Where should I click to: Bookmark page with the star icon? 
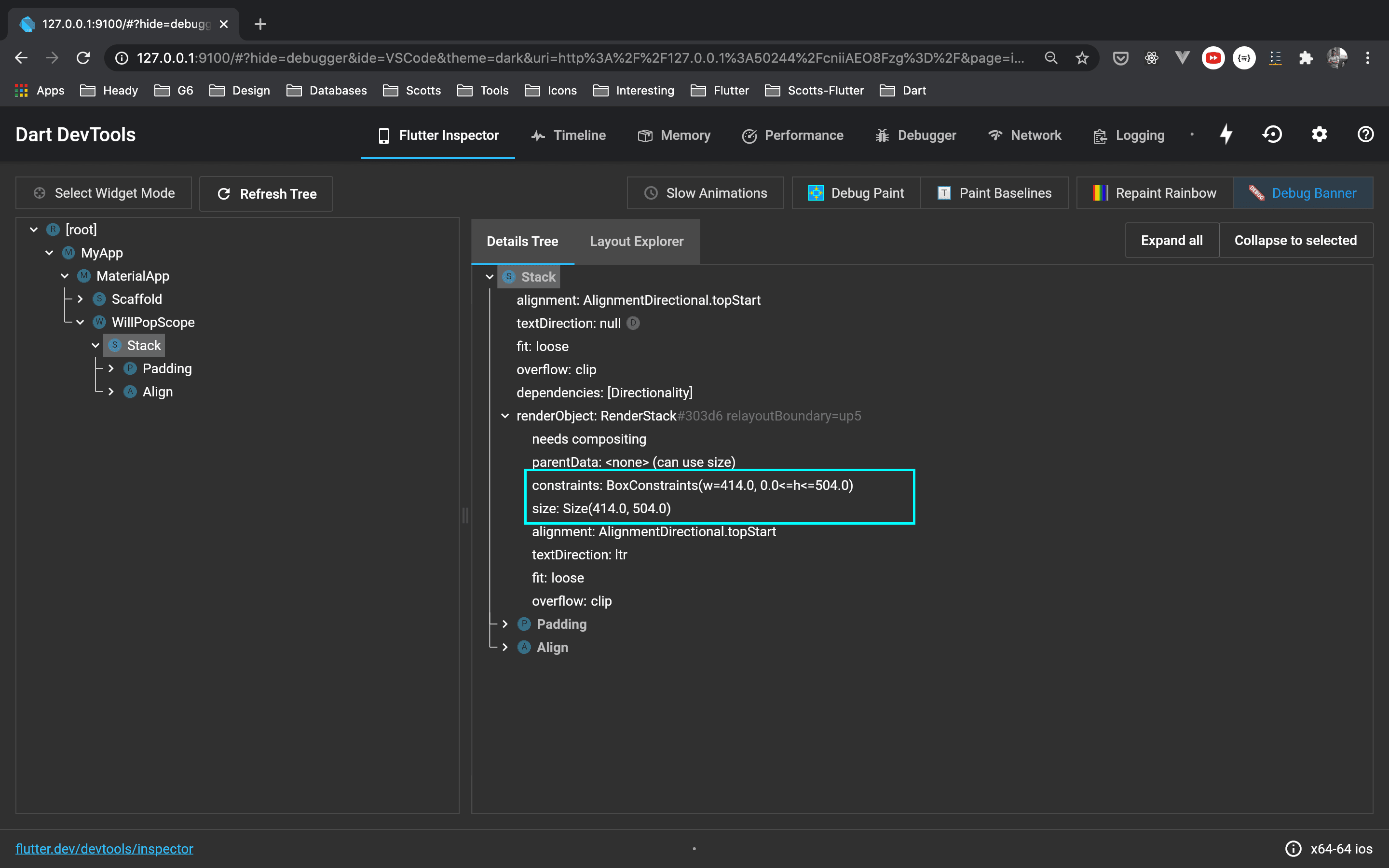[x=1082, y=58]
